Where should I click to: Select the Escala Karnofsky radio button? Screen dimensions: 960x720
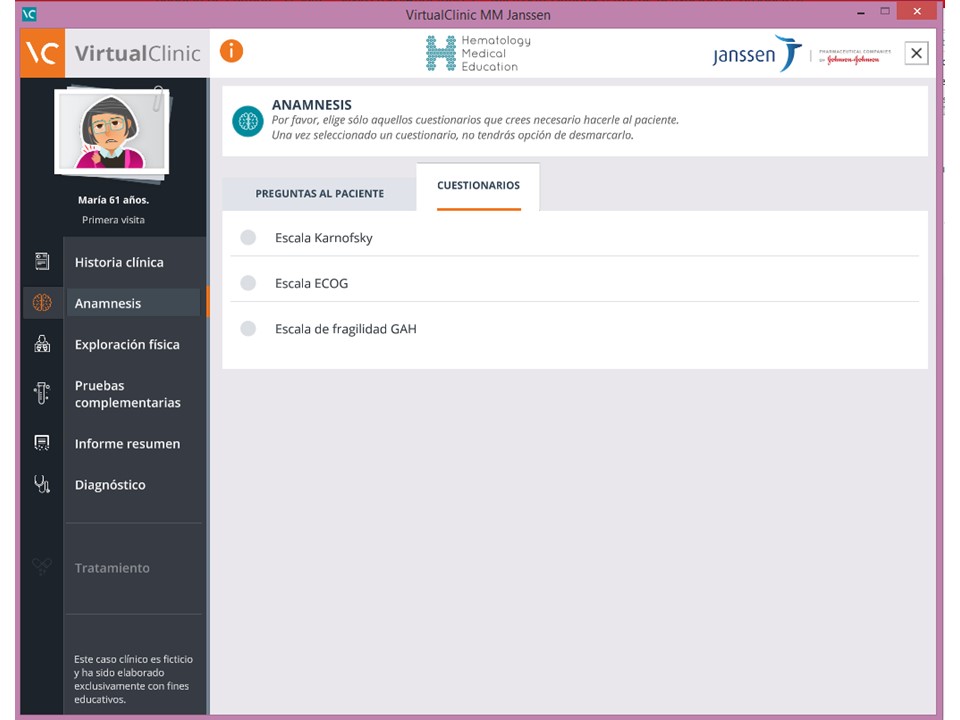(x=248, y=238)
